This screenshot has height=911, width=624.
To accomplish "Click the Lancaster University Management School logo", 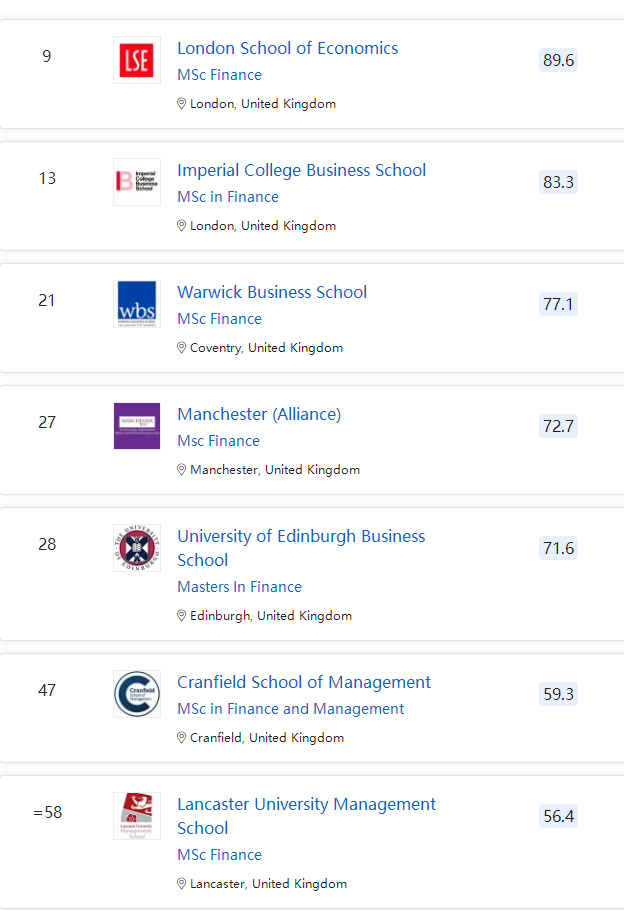I will [136, 816].
